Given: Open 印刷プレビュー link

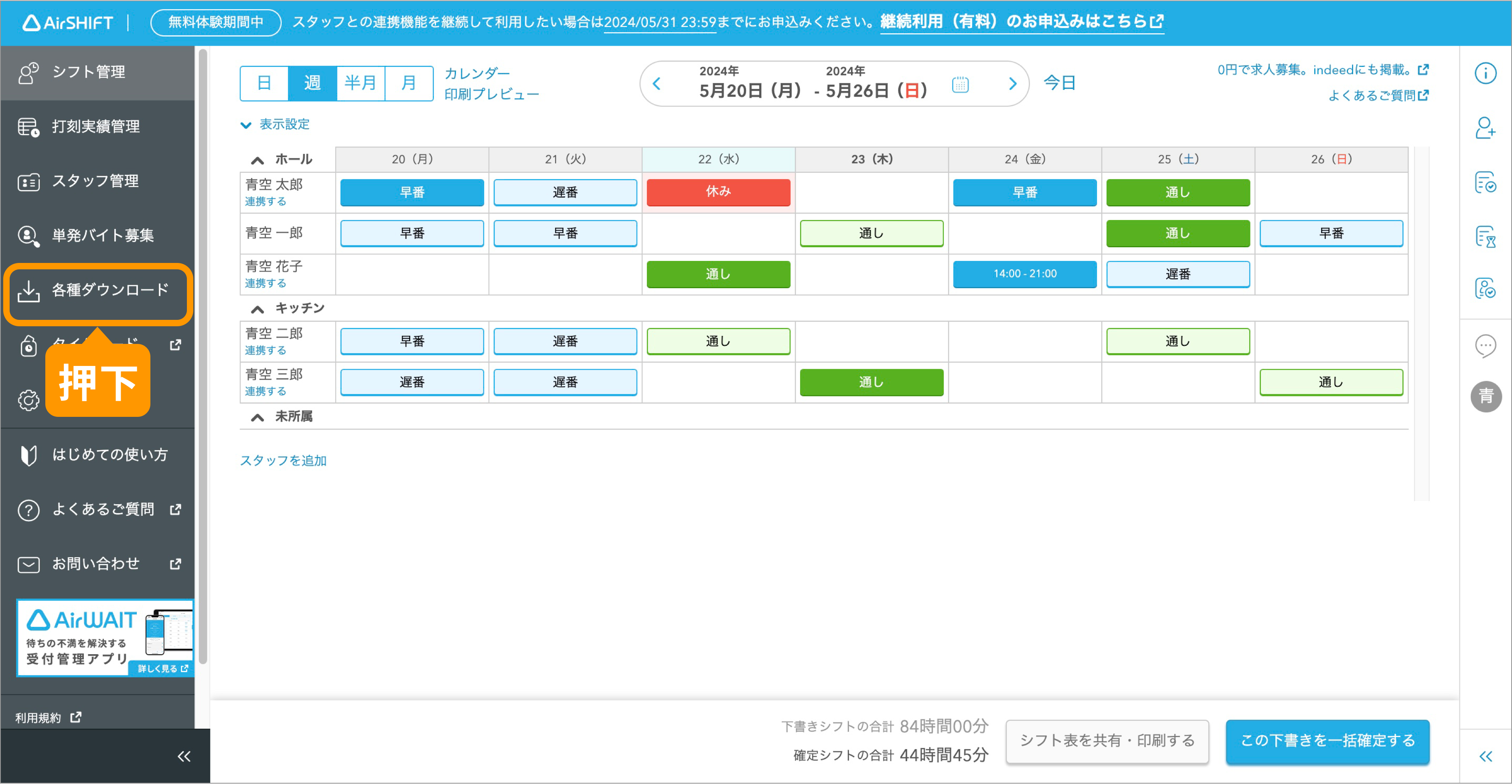Looking at the screenshot, I should [x=491, y=95].
